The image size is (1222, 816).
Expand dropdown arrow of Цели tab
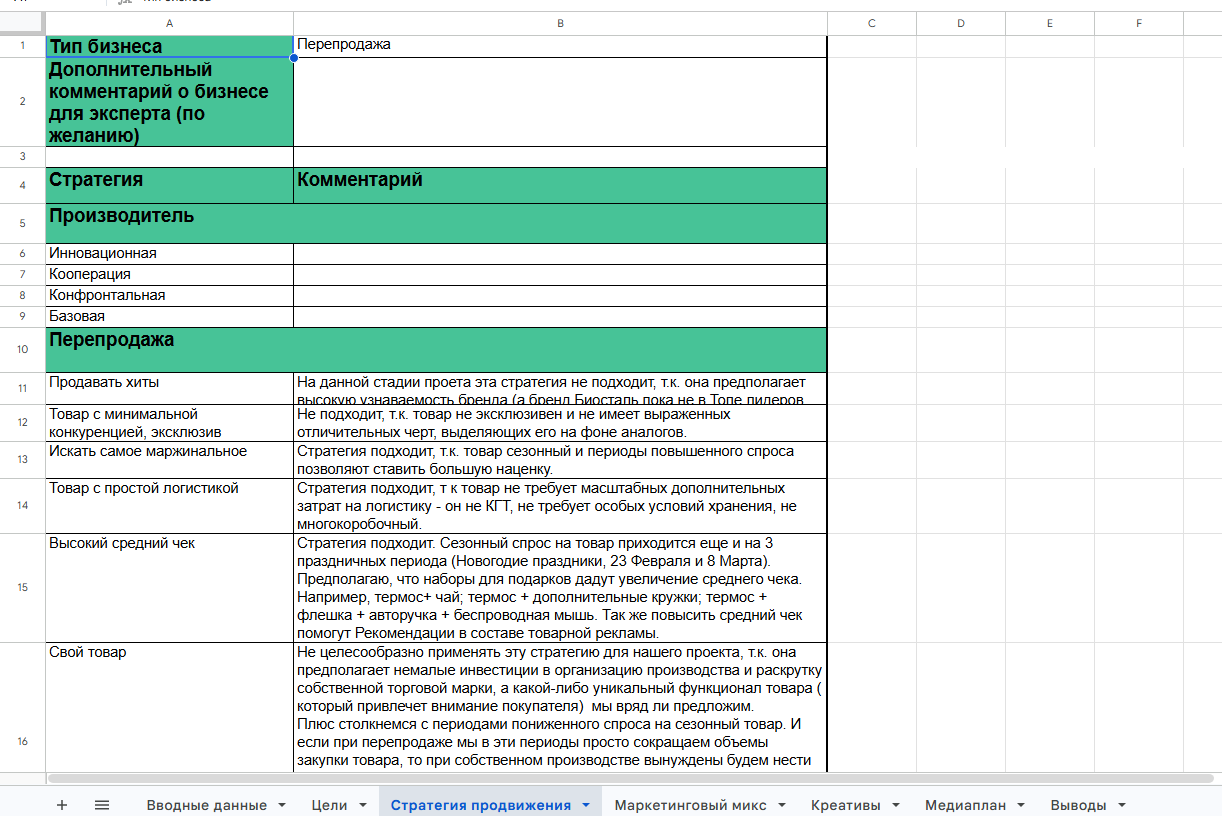point(363,805)
